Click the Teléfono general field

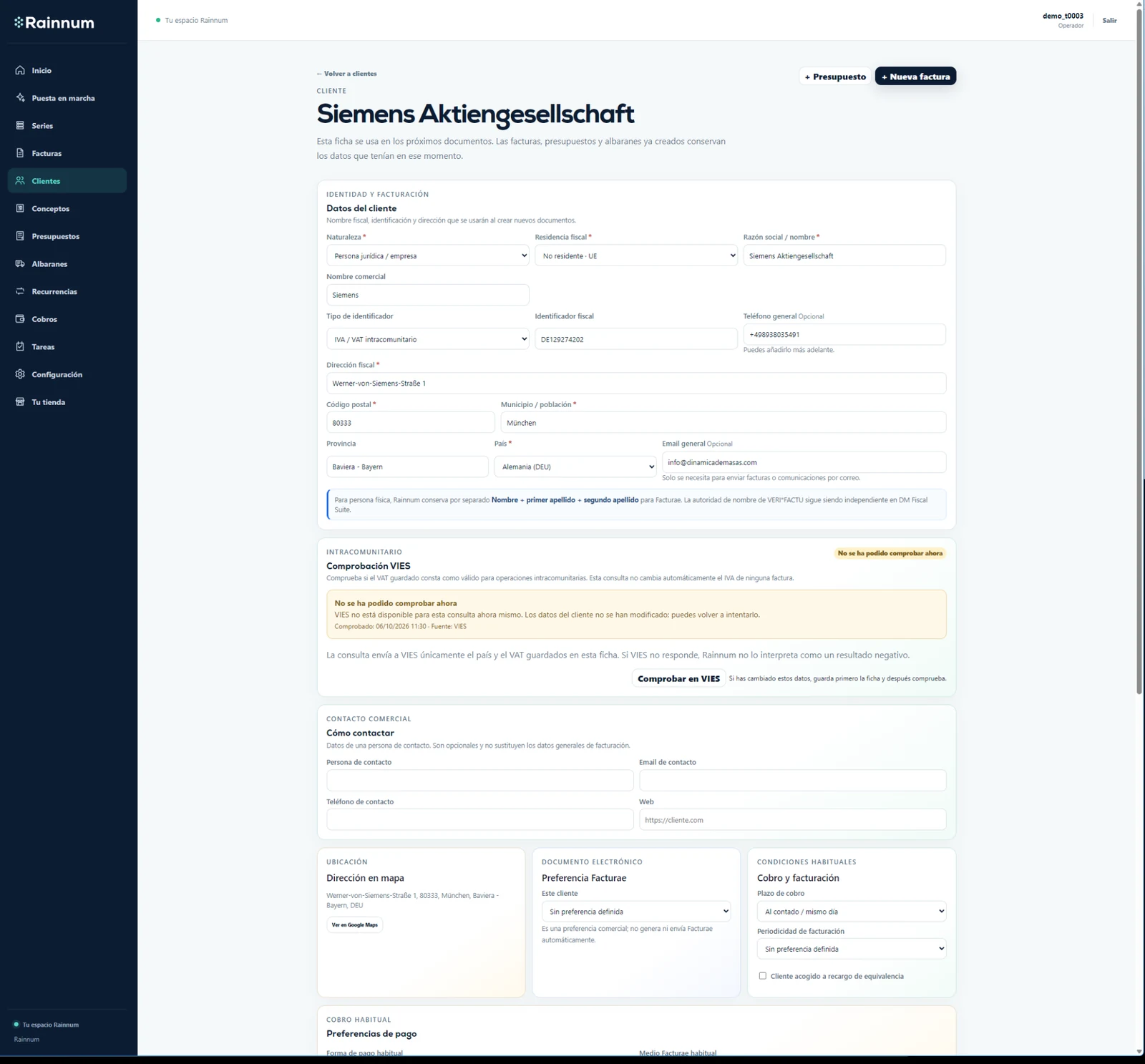(844, 334)
